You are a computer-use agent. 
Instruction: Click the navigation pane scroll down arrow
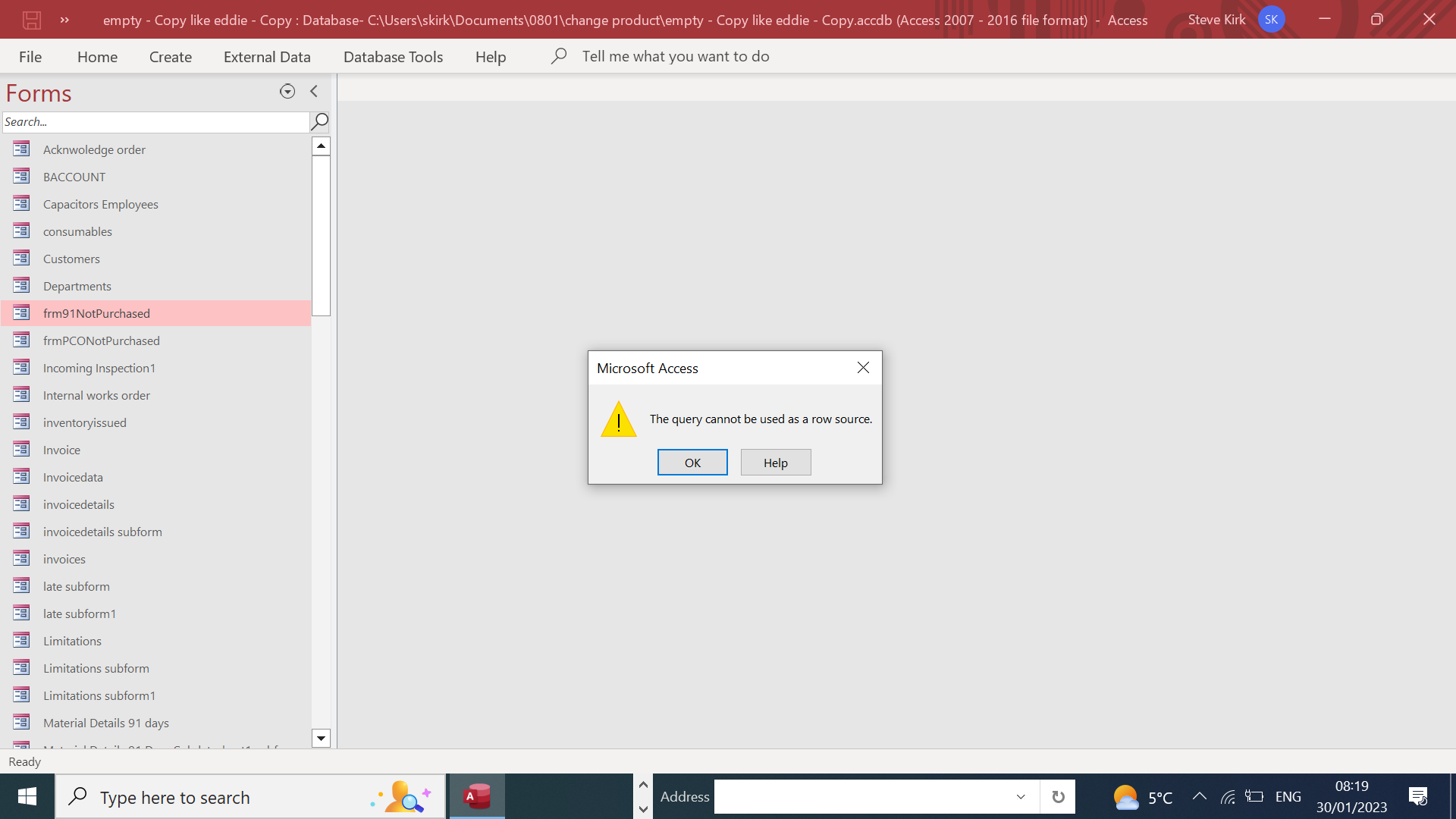coord(321,738)
